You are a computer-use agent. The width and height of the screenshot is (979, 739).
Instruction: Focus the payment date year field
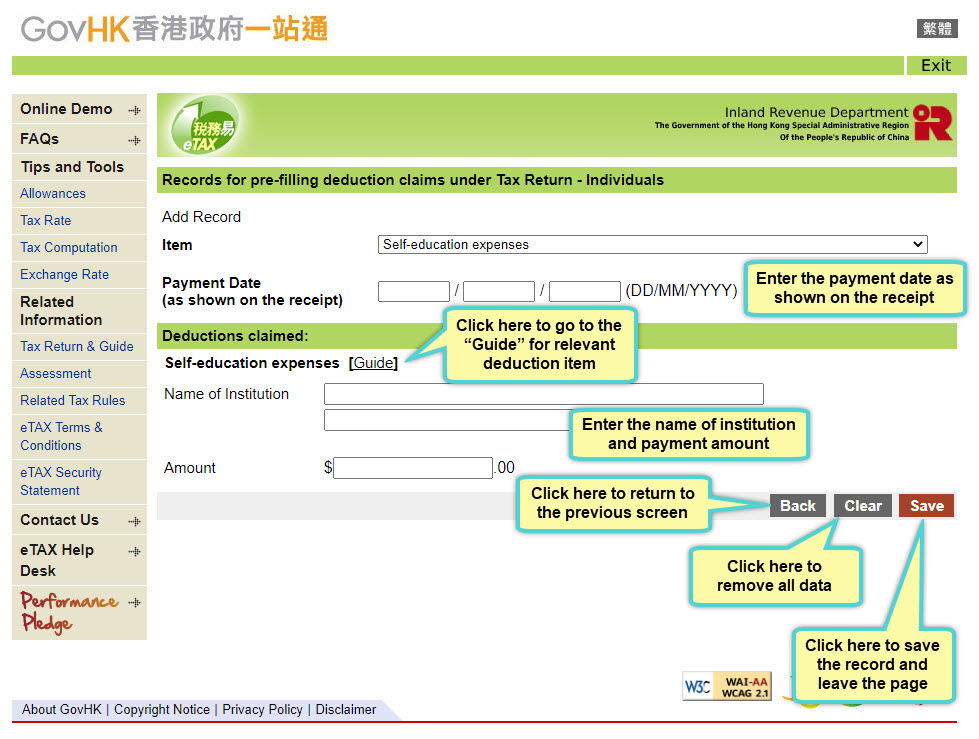[x=585, y=291]
